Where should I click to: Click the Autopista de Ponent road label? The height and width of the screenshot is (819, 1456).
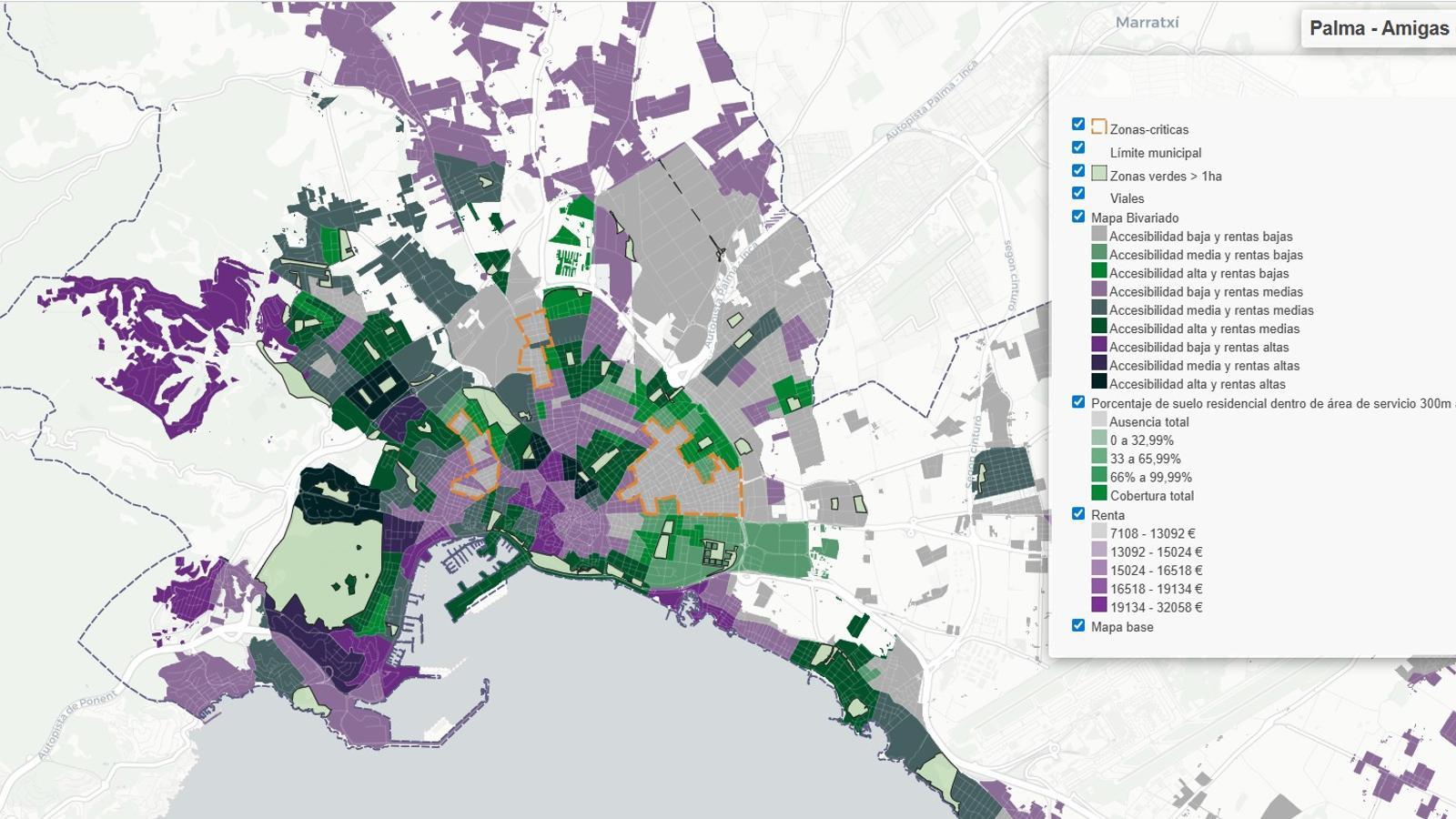(77, 726)
